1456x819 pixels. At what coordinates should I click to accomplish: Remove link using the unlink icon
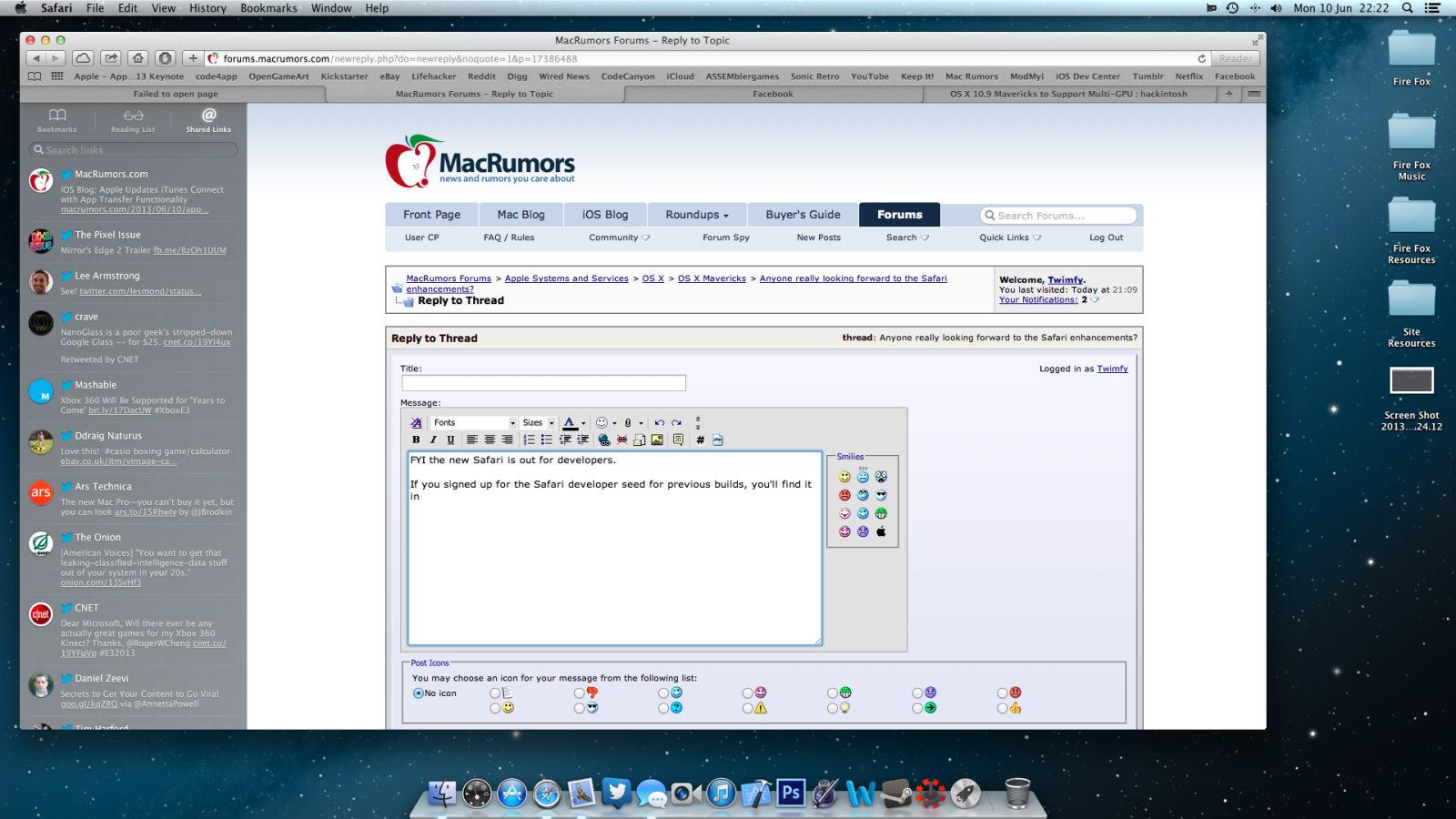coord(622,440)
